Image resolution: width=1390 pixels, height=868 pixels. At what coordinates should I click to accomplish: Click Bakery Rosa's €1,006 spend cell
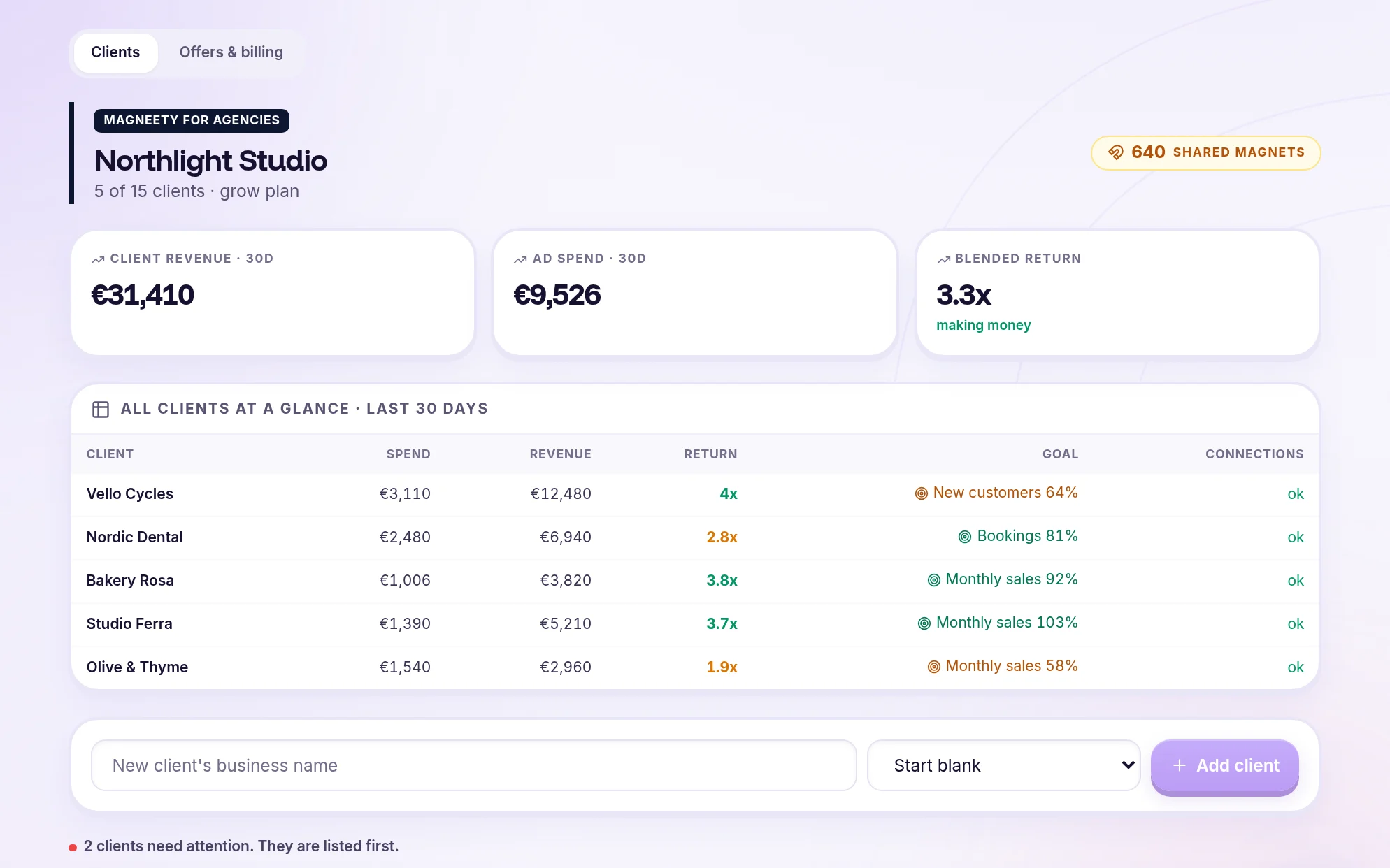click(405, 581)
